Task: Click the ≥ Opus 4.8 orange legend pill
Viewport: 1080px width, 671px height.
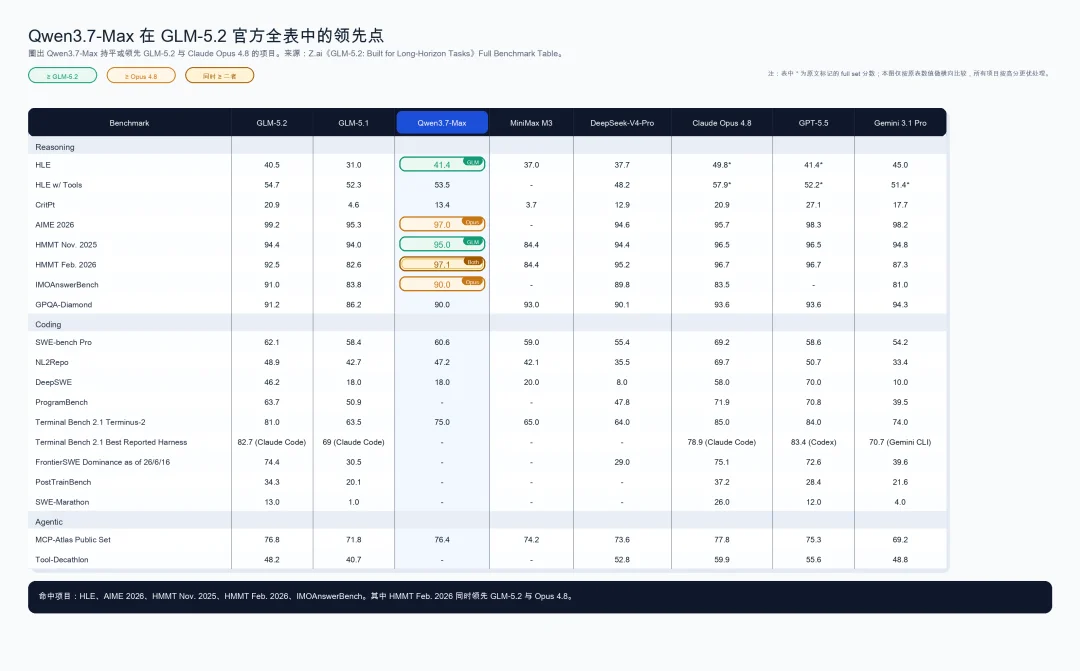Action: [x=141, y=76]
